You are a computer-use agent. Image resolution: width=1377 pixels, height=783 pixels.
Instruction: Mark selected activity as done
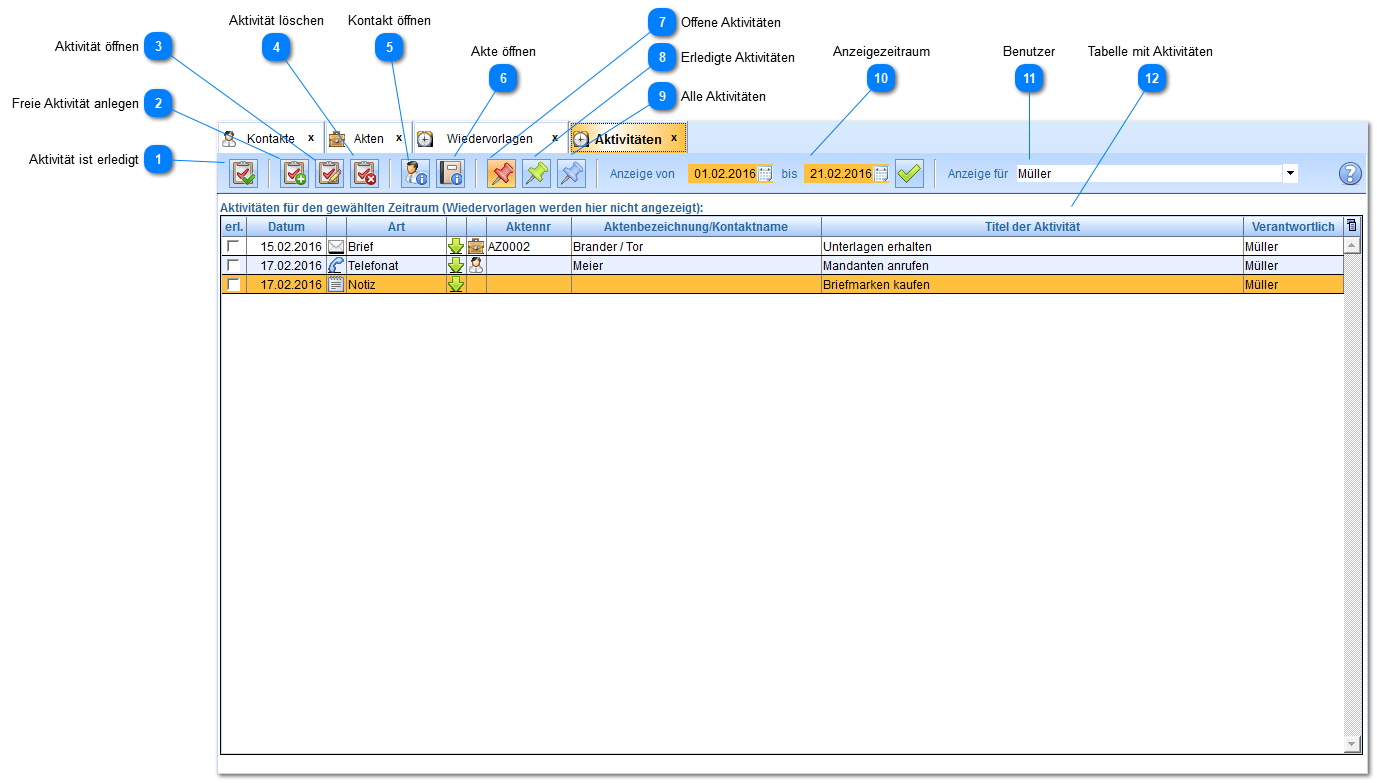pyautogui.click(x=244, y=173)
